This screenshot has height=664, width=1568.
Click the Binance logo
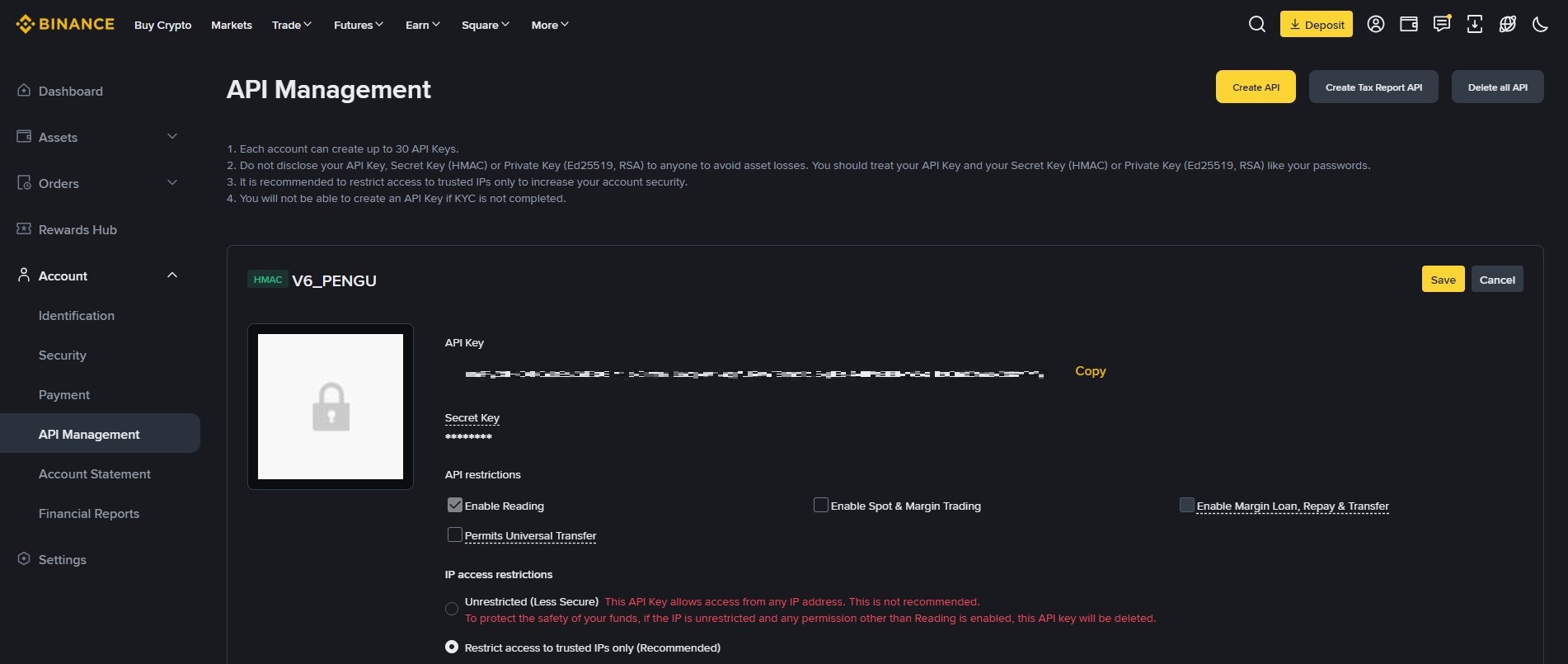click(x=65, y=25)
